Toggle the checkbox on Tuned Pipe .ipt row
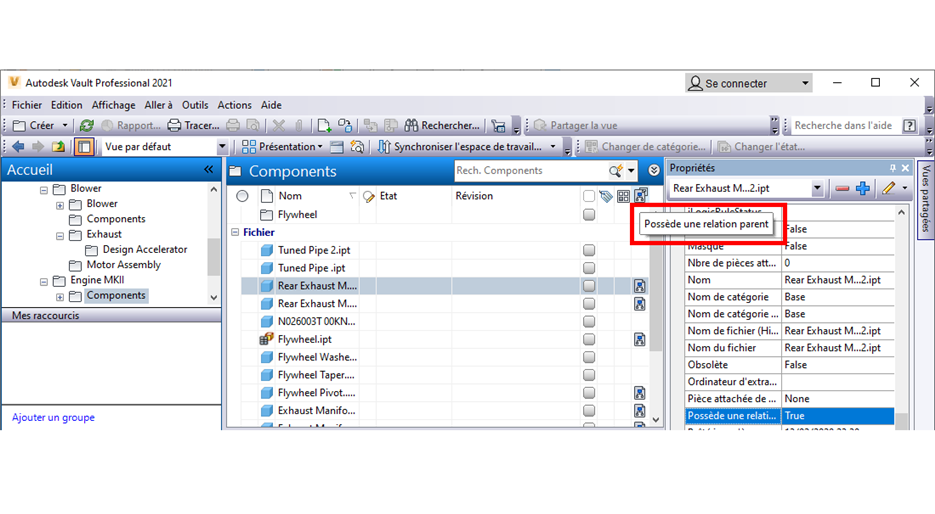The width and height of the screenshot is (935, 514). coord(589,268)
